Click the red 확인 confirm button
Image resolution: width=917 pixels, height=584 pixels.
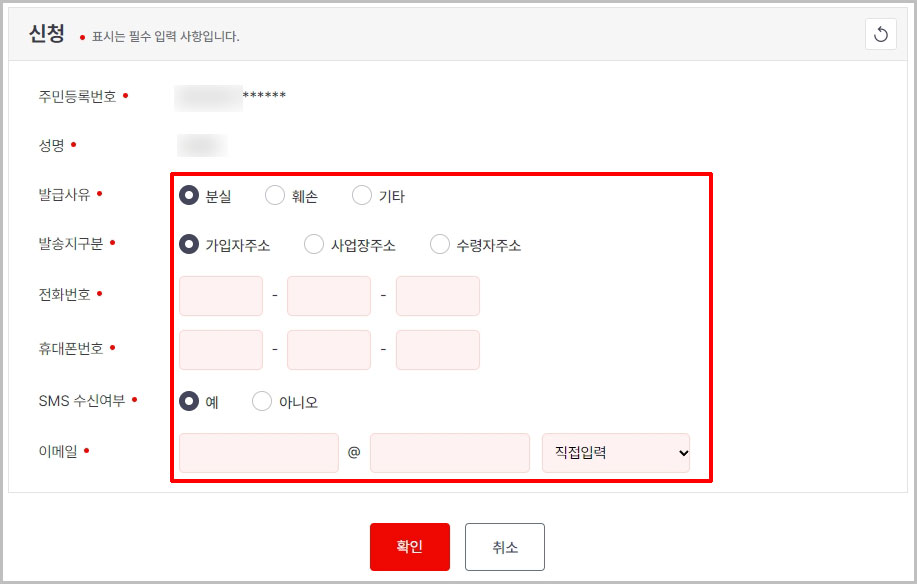point(409,546)
